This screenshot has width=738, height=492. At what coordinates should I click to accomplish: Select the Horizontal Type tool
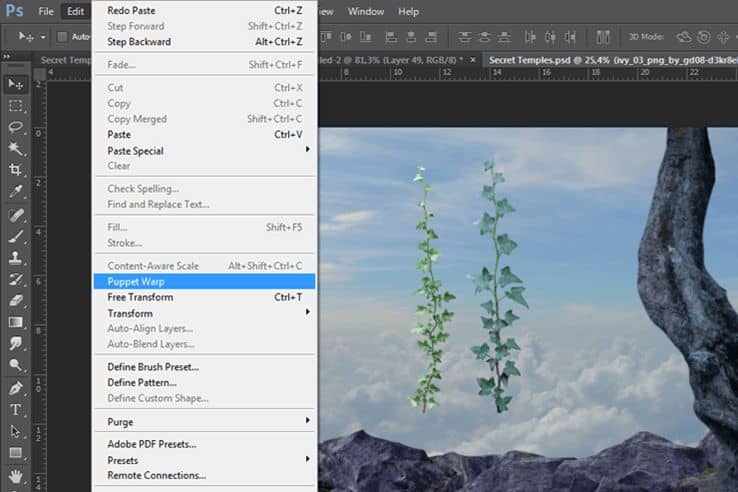coord(16,410)
